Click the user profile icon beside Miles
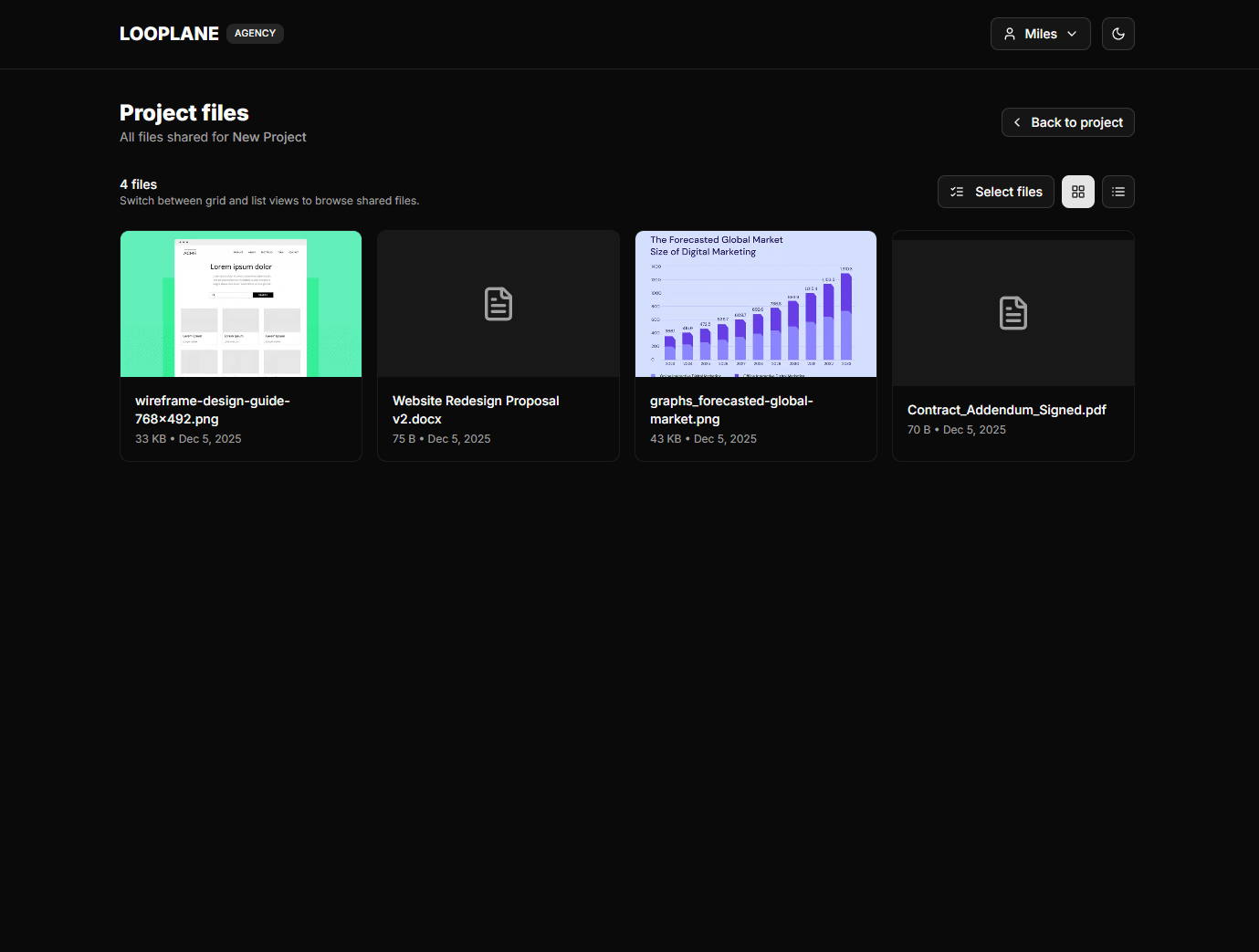Viewport: 1259px width, 952px height. pyautogui.click(x=1010, y=34)
